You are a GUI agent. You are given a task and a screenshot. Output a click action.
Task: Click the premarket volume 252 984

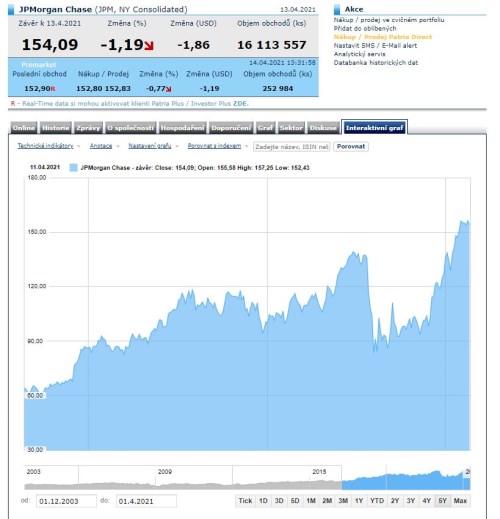click(278, 89)
